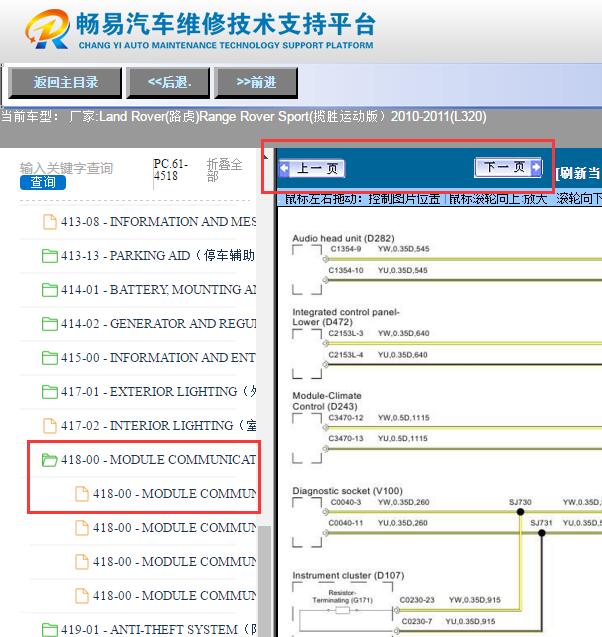Click the document icon of 413-08 Information and Message
Image resolution: width=602 pixels, height=637 pixels.
coord(50,222)
